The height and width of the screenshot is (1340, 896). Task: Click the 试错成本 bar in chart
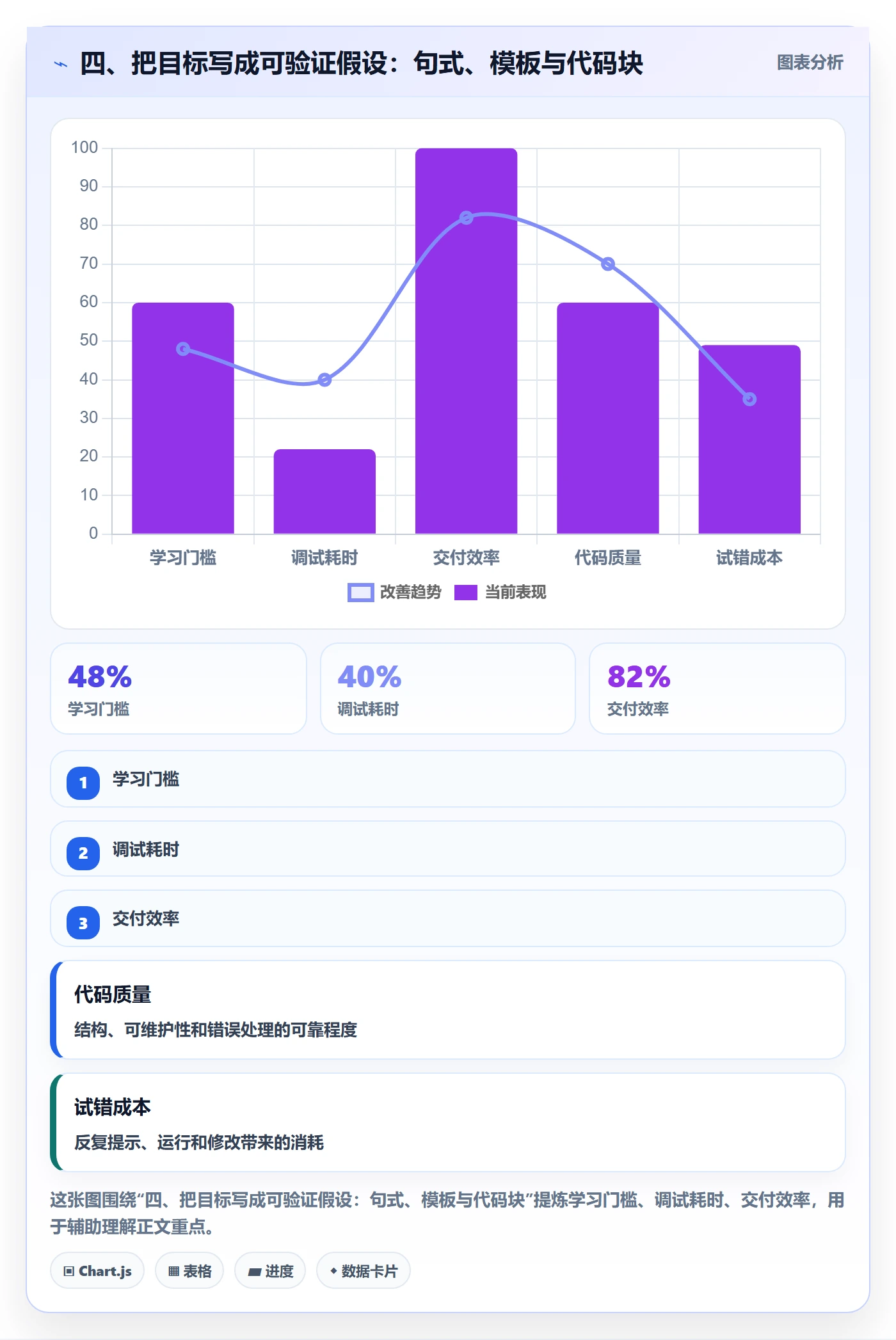pos(749,440)
